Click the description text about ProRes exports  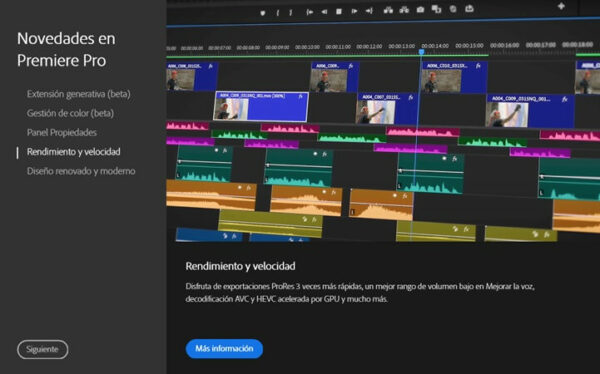(360, 292)
